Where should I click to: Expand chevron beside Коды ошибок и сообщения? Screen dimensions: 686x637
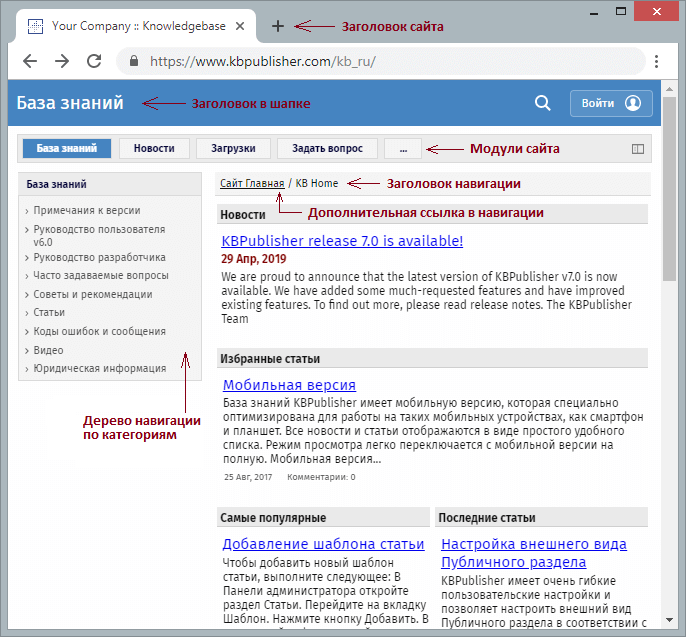coord(27,332)
